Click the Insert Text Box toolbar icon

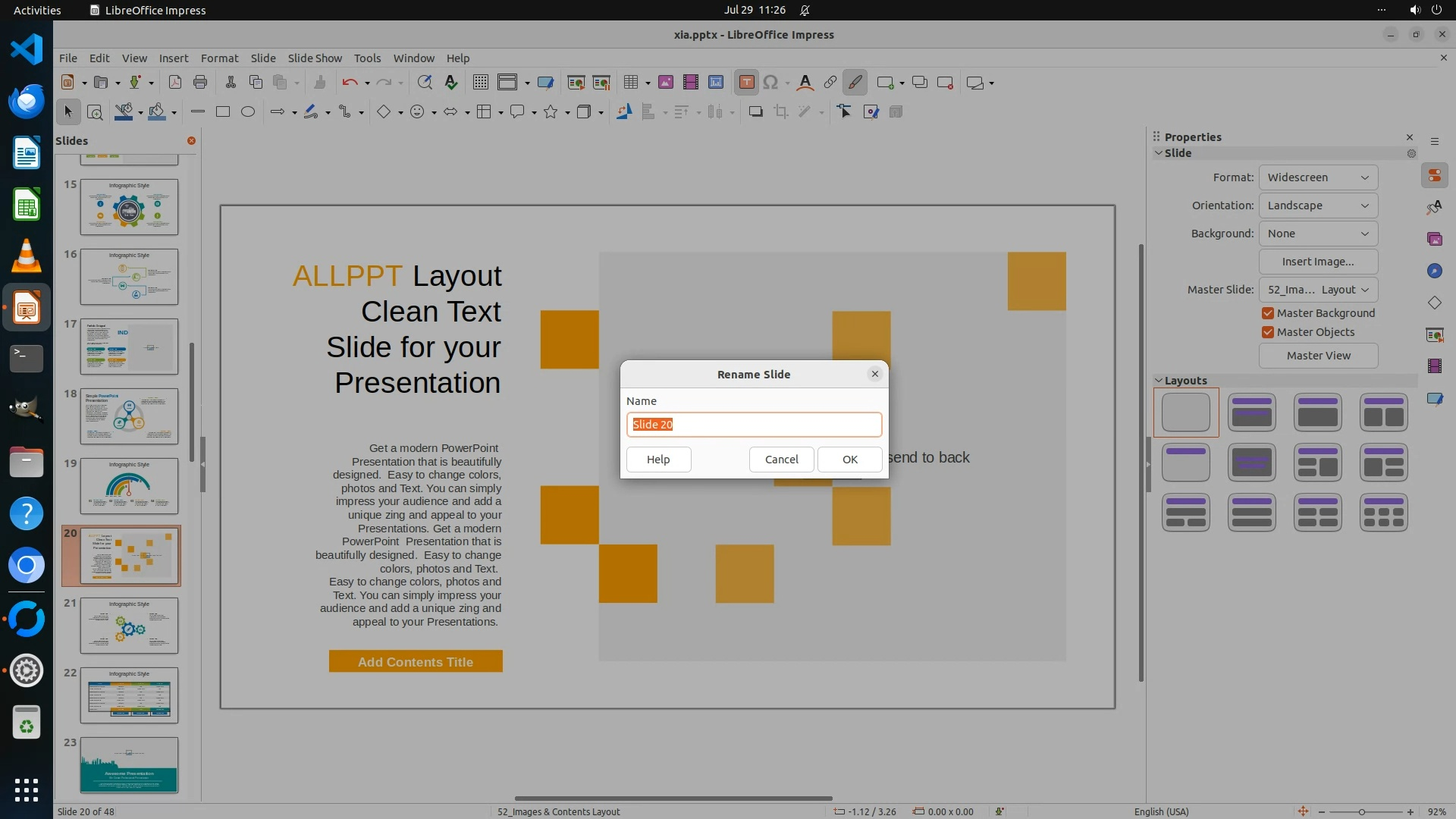(746, 83)
